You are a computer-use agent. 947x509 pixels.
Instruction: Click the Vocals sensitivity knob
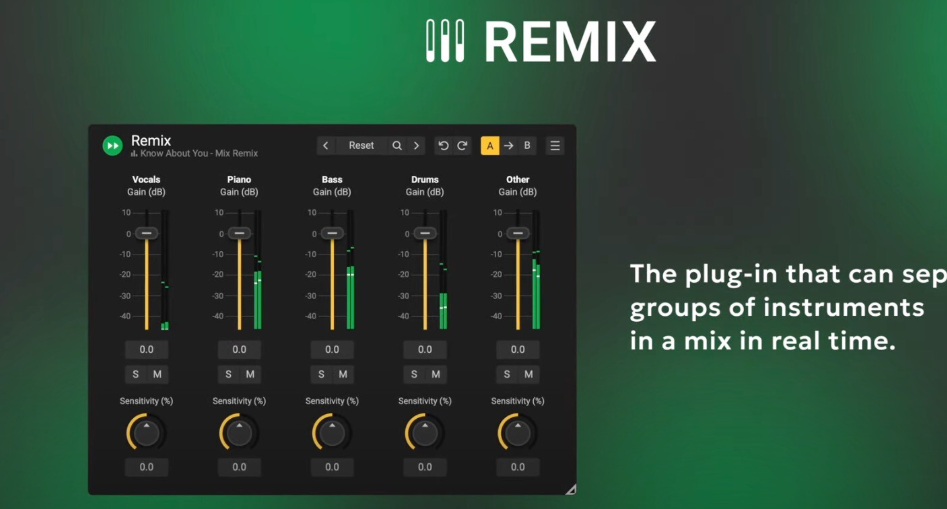click(x=146, y=432)
